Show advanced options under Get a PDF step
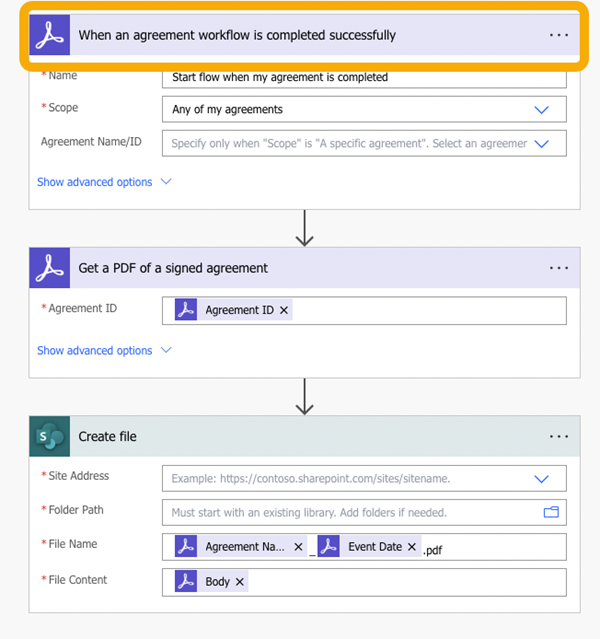600x639 pixels. [104, 351]
